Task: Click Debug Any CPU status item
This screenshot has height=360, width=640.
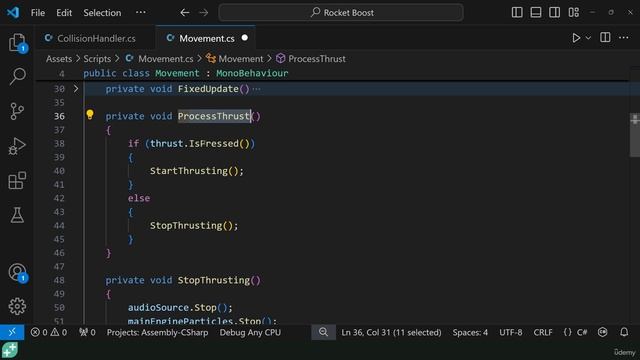Action: tap(250, 332)
